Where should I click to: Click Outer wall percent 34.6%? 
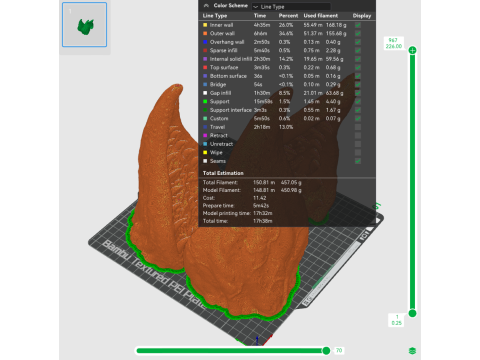tap(286, 33)
